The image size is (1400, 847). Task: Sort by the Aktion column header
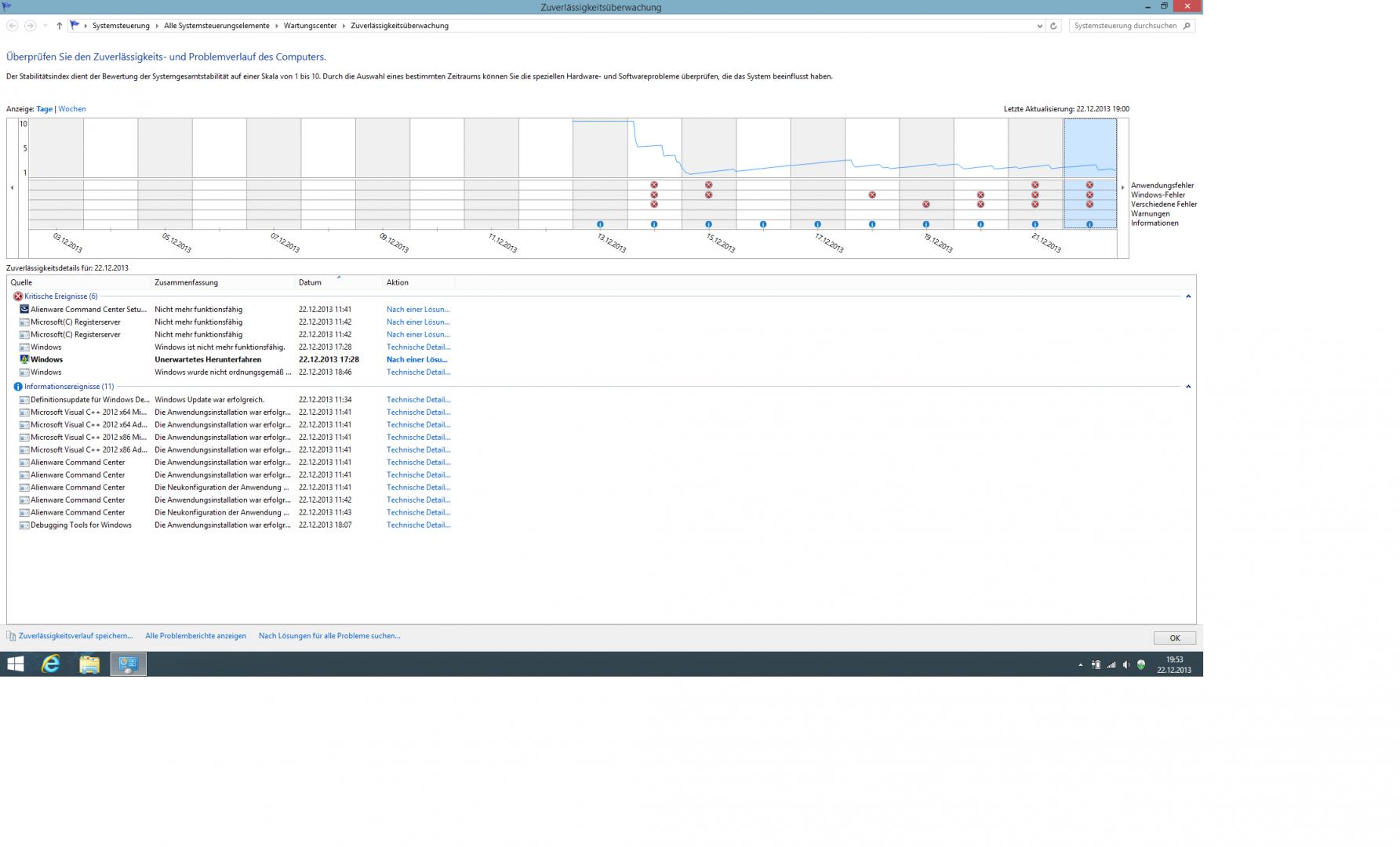tap(418, 282)
